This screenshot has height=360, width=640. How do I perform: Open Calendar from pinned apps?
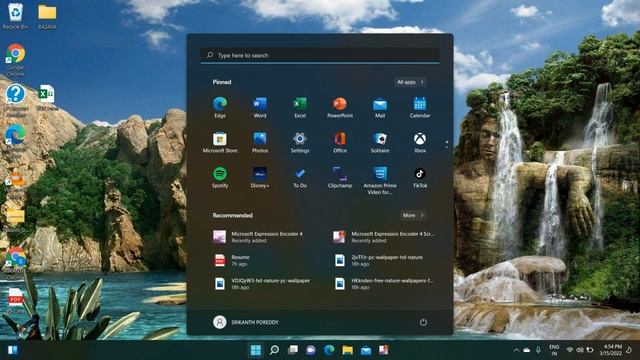click(420, 107)
